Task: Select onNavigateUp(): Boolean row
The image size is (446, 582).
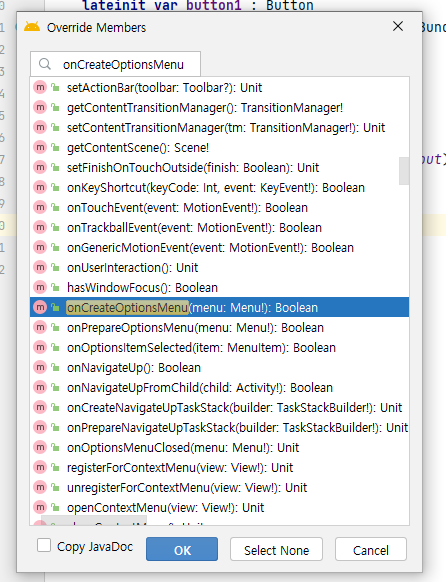Action: 219,368
